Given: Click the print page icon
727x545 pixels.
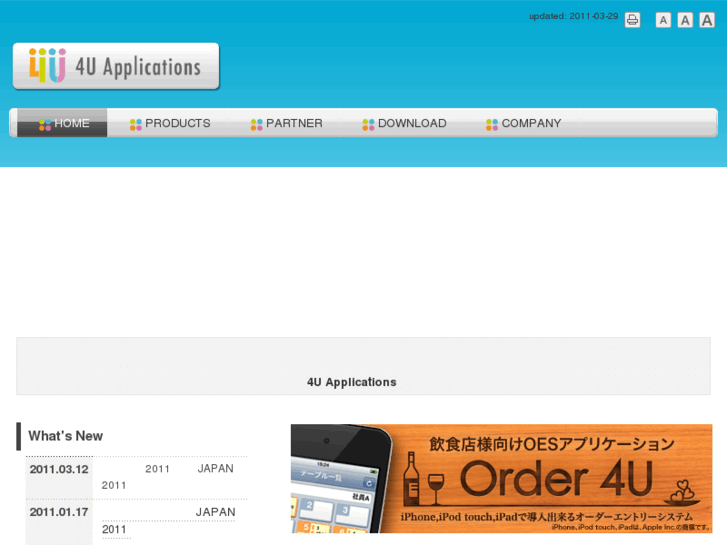Looking at the screenshot, I should coord(632,20).
